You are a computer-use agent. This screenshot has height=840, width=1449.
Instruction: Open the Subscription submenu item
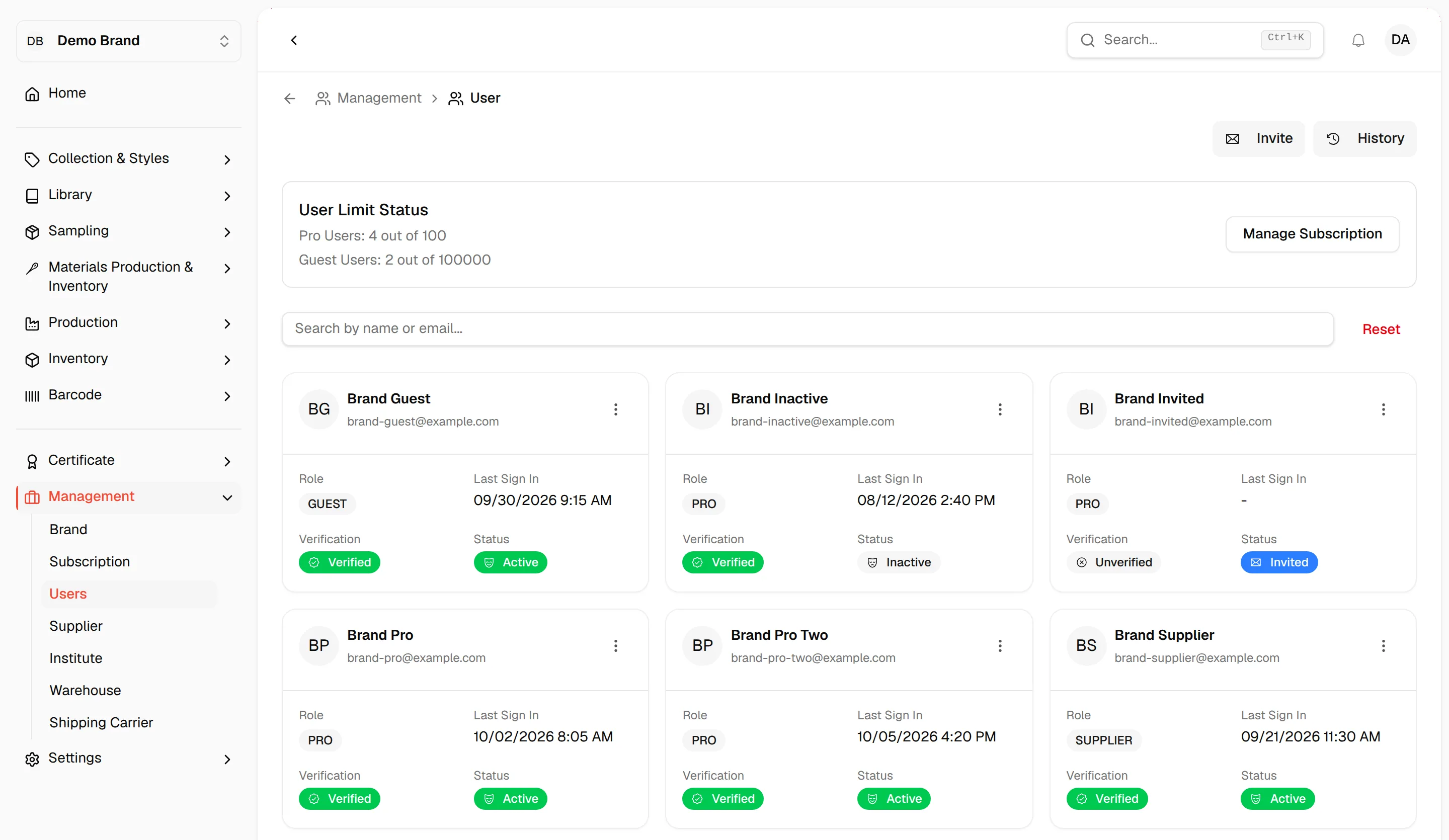pos(90,561)
